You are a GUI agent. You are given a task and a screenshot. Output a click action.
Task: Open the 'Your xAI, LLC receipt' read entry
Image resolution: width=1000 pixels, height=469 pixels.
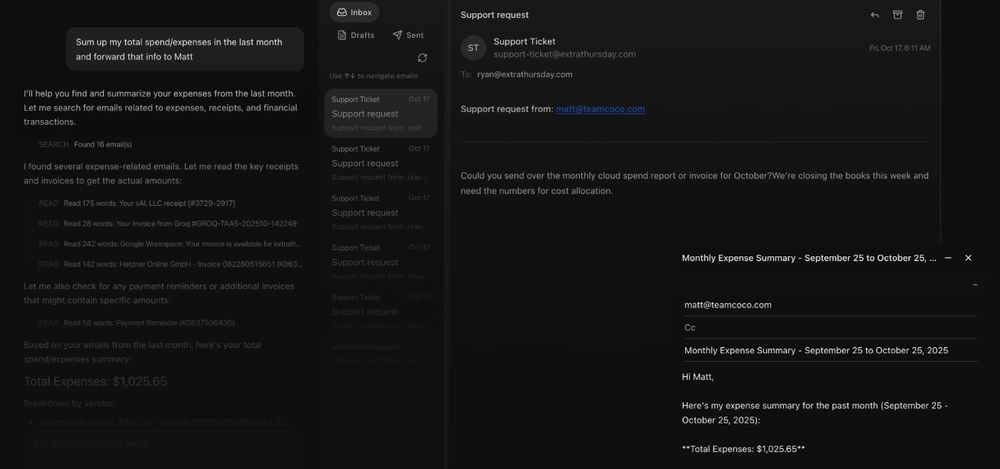[149, 204]
